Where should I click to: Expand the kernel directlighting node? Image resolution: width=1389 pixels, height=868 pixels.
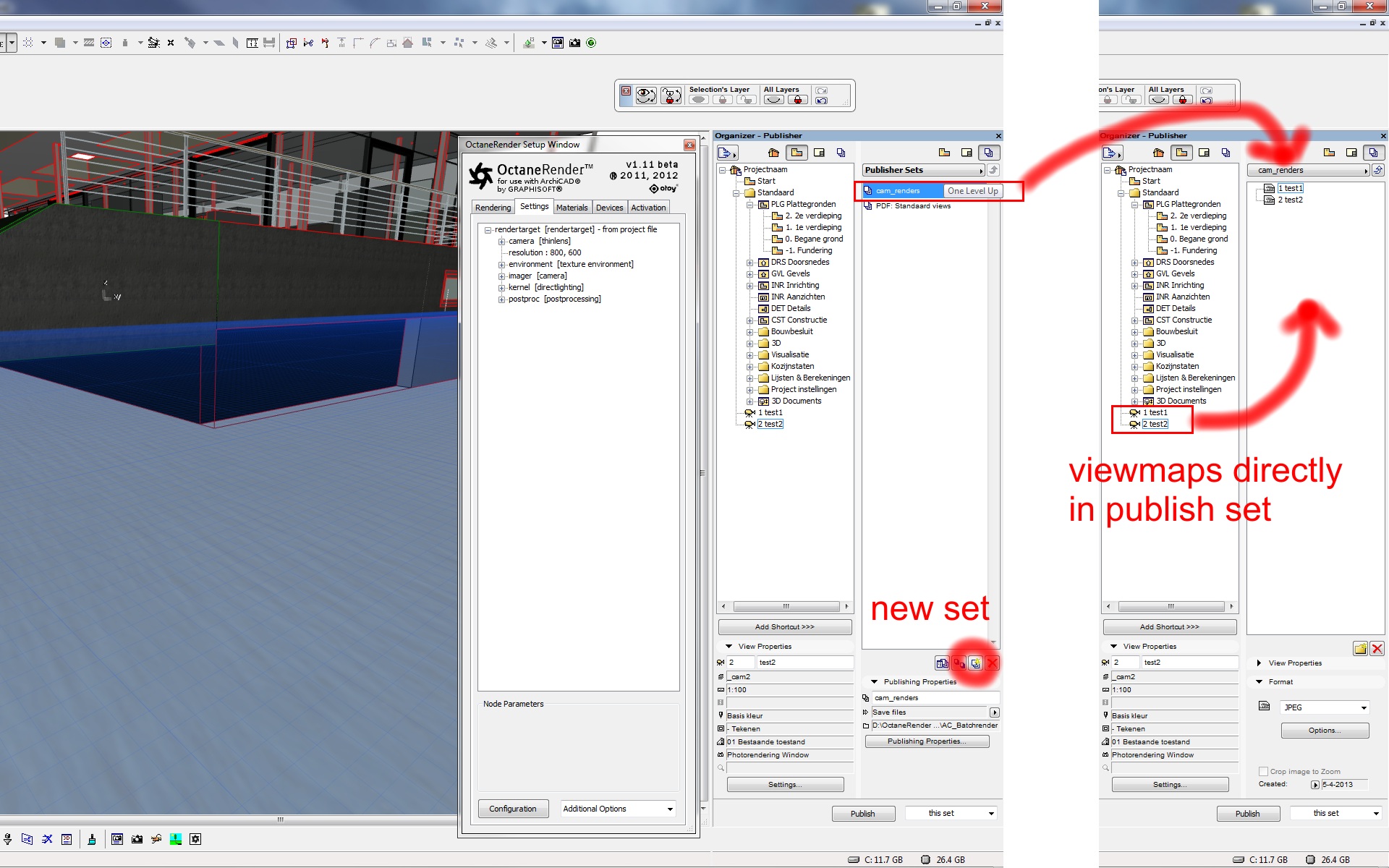[x=501, y=288]
